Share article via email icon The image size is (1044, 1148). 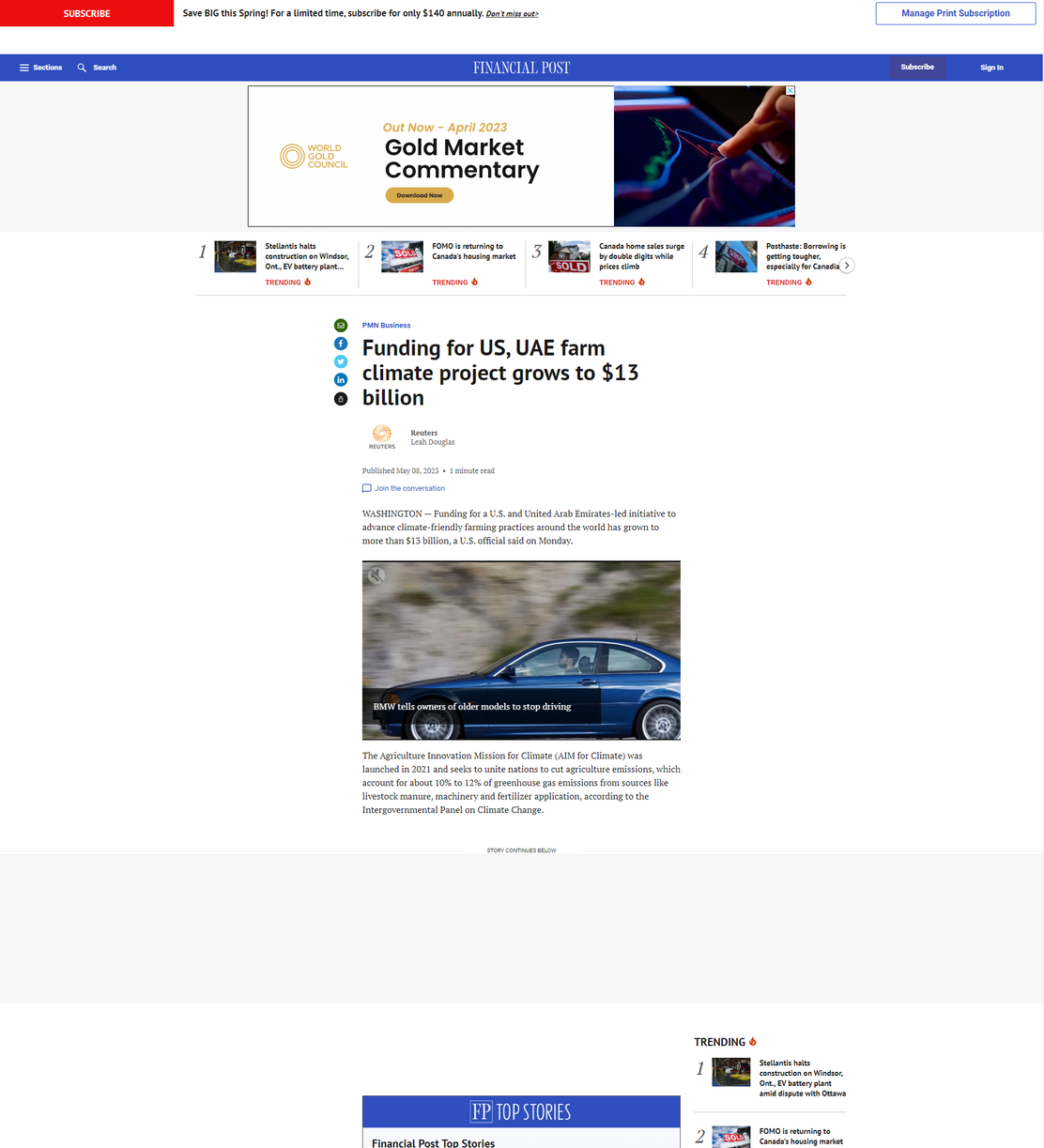point(341,325)
